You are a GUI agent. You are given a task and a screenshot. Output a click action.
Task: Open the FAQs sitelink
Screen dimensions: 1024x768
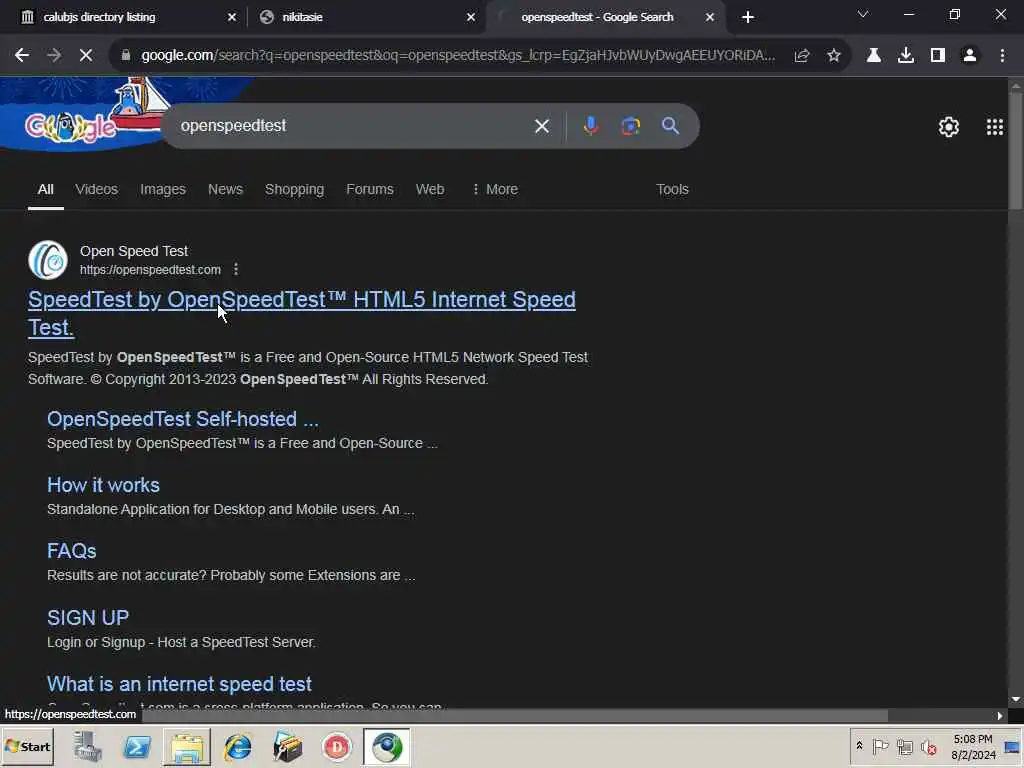(x=72, y=551)
